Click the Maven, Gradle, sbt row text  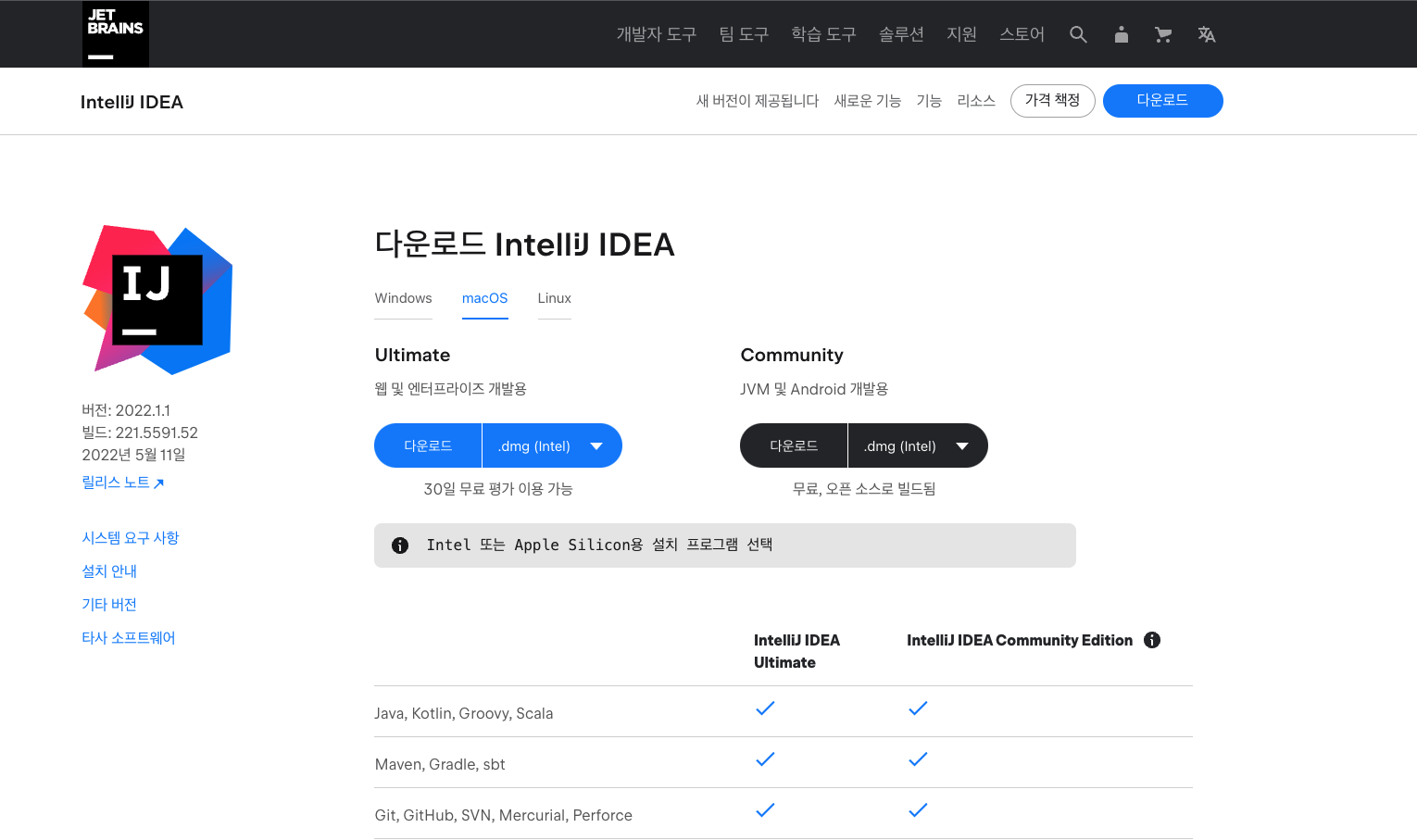coord(440,764)
